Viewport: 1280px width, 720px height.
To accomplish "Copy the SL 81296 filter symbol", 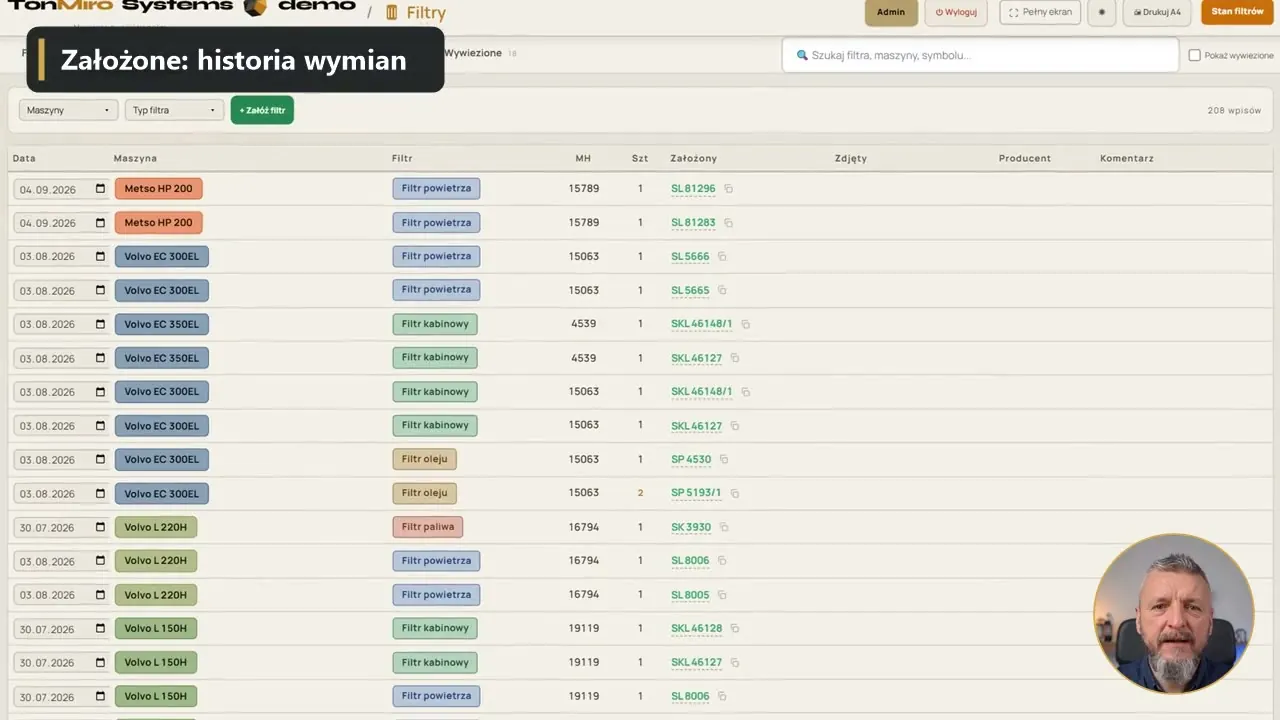I will [728, 189].
